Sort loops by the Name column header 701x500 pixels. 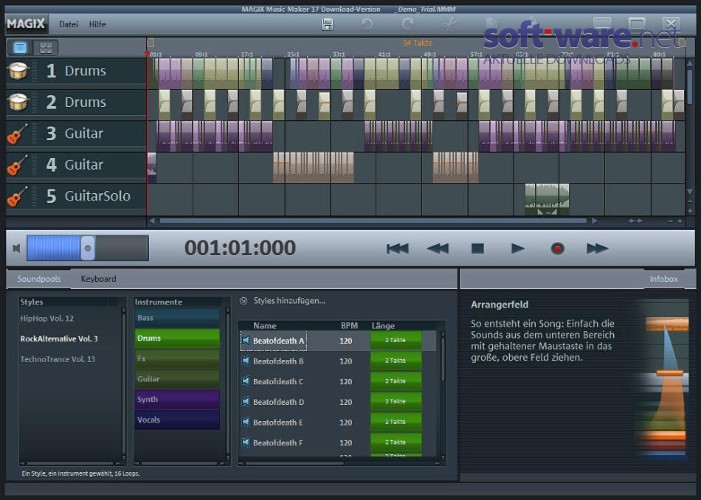click(x=265, y=326)
